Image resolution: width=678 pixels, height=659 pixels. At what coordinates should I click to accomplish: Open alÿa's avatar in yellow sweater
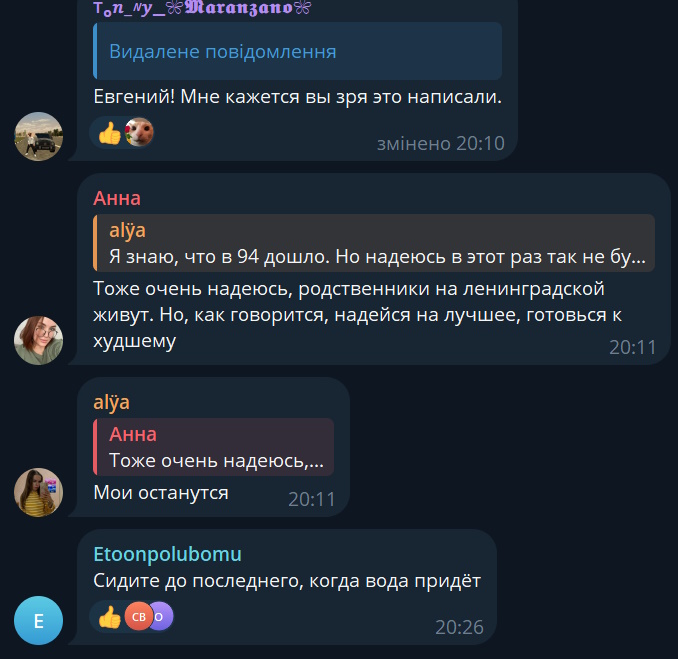tap(38, 492)
